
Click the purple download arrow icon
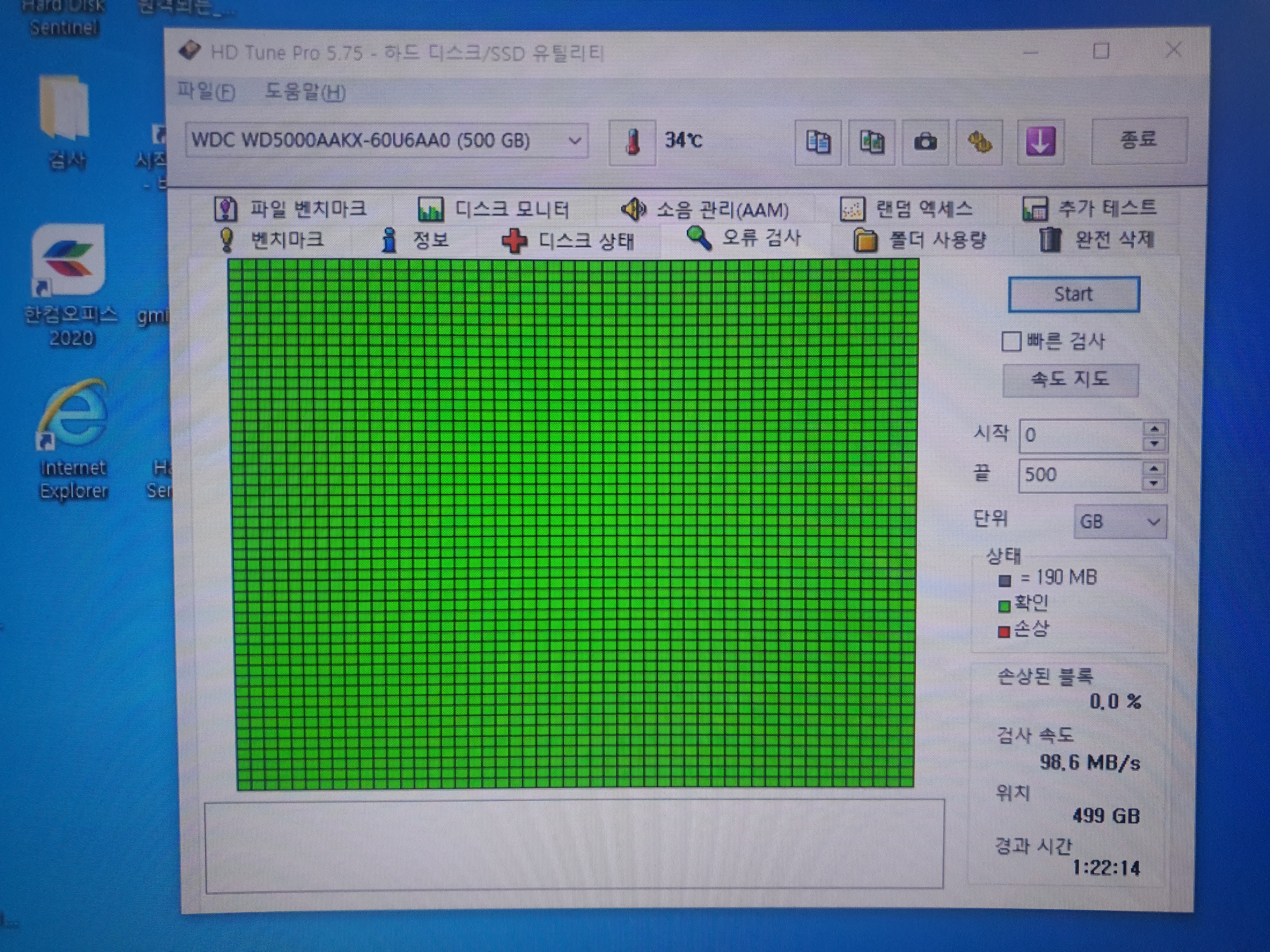pyautogui.click(x=1040, y=142)
